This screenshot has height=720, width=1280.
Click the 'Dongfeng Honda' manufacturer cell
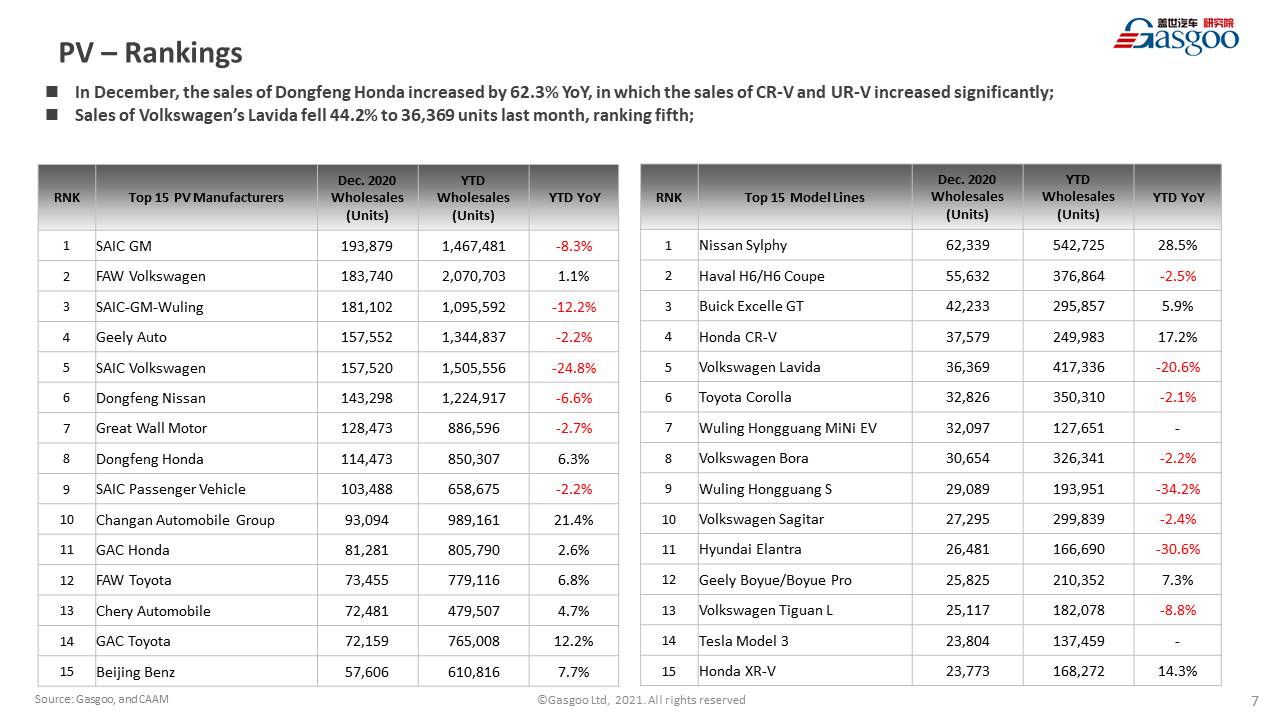coord(206,459)
